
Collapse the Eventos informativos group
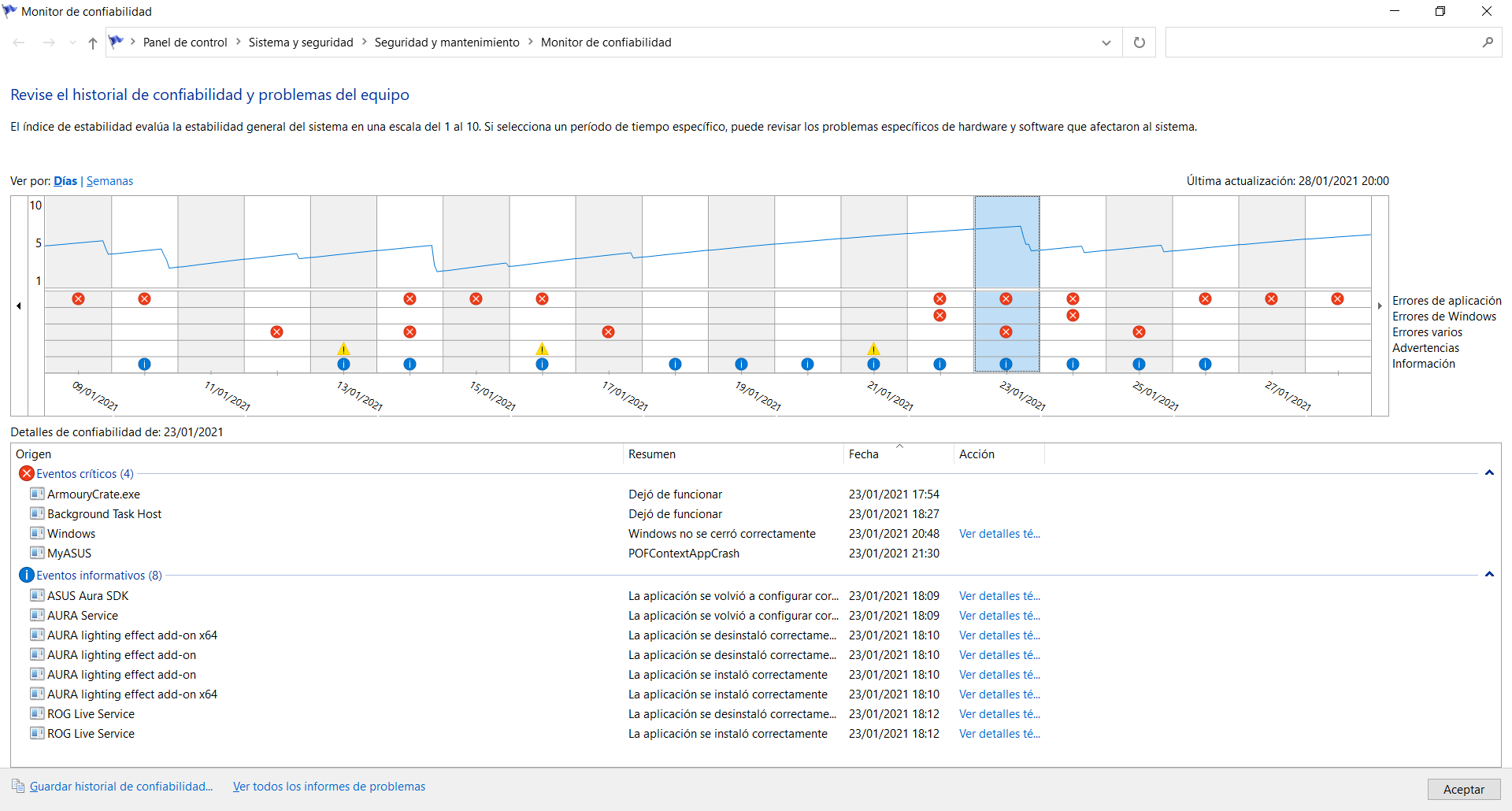(x=1489, y=575)
